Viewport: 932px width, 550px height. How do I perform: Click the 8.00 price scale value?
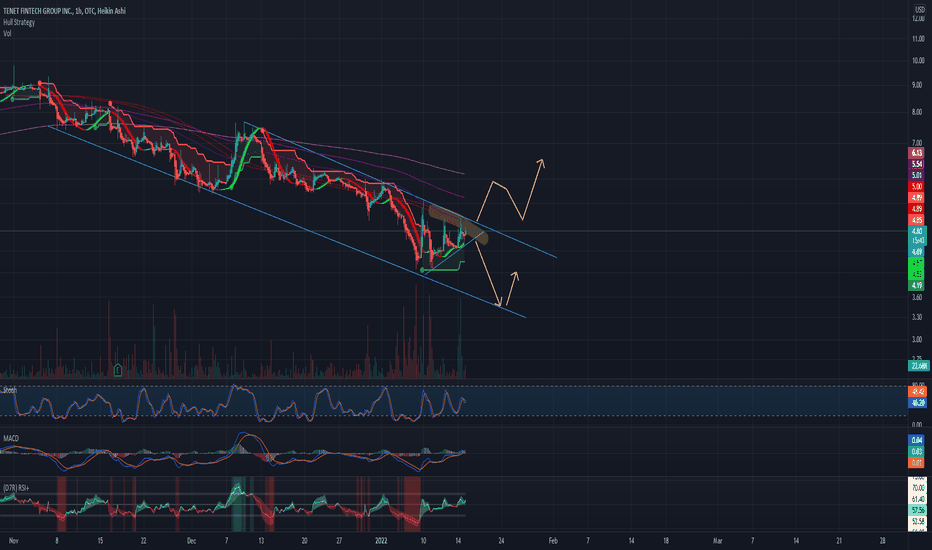click(x=918, y=112)
